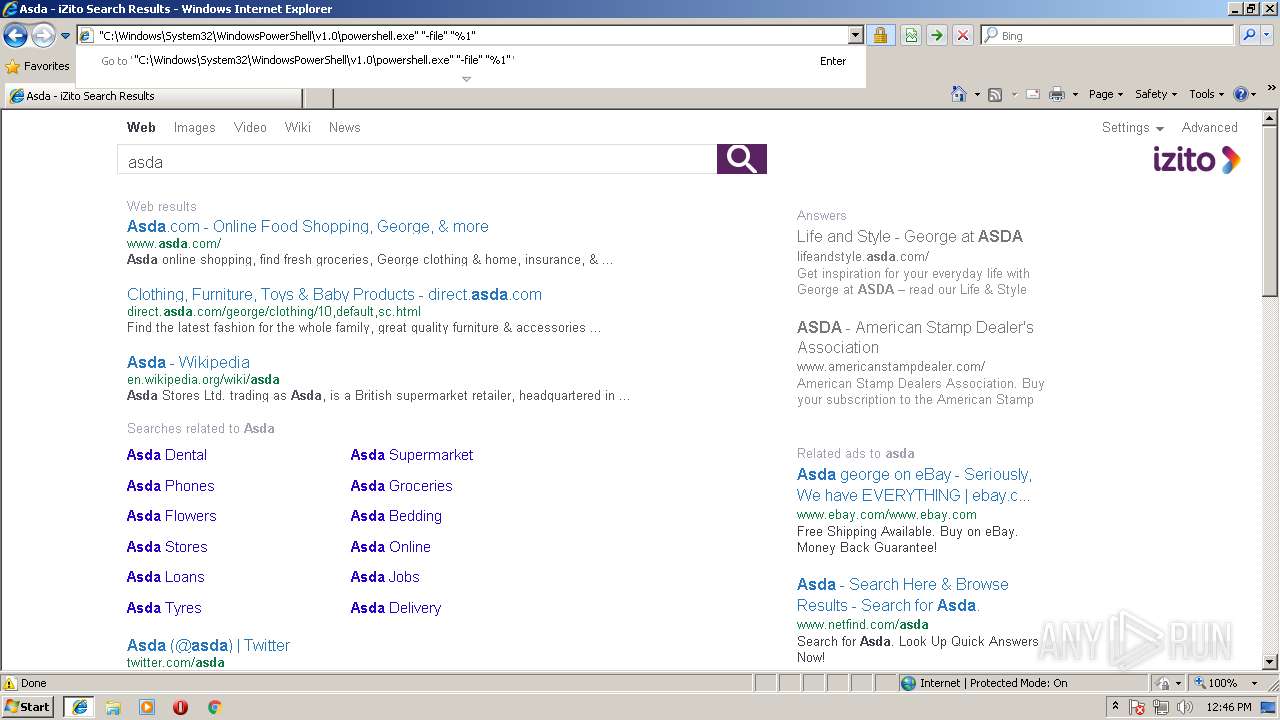Switch to the Wiki search tab
The height and width of the screenshot is (720, 1280).
click(x=297, y=128)
